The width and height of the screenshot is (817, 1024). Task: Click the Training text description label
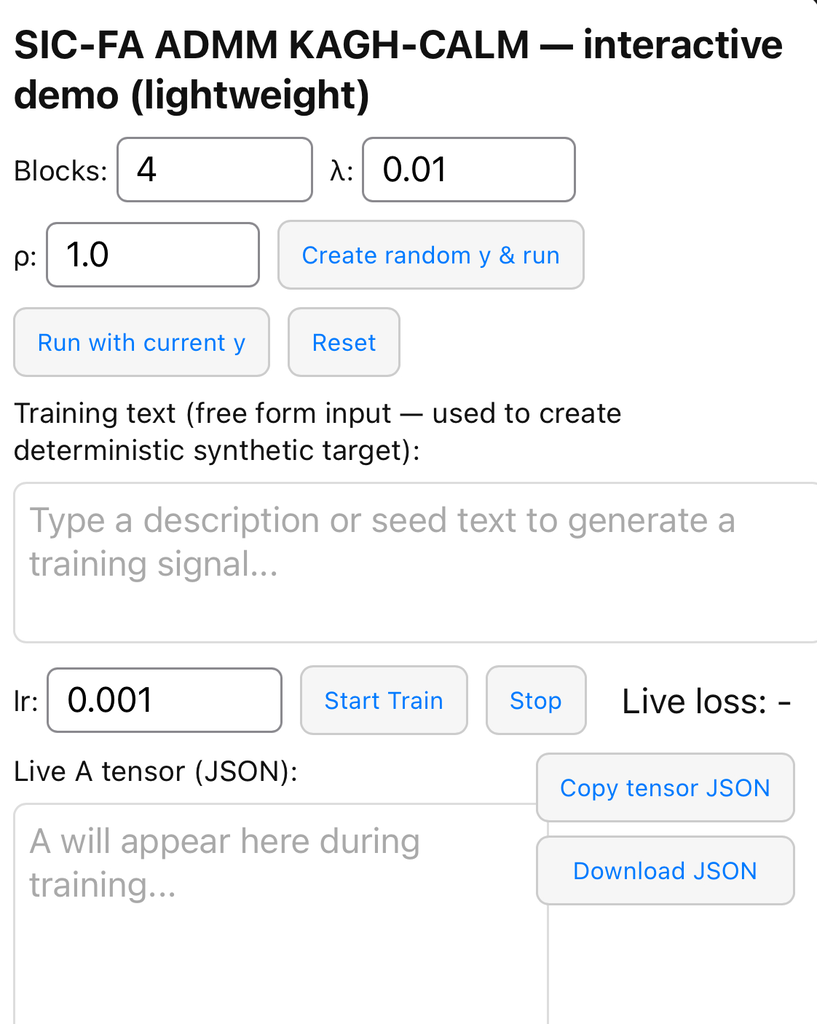[x=317, y=432]
